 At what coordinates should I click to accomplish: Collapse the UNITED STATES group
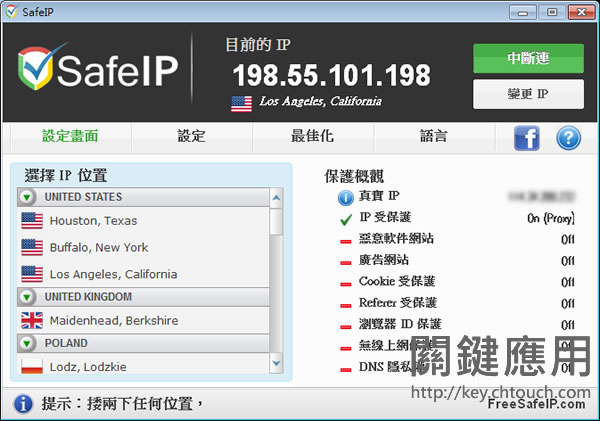tap(27, 197)
